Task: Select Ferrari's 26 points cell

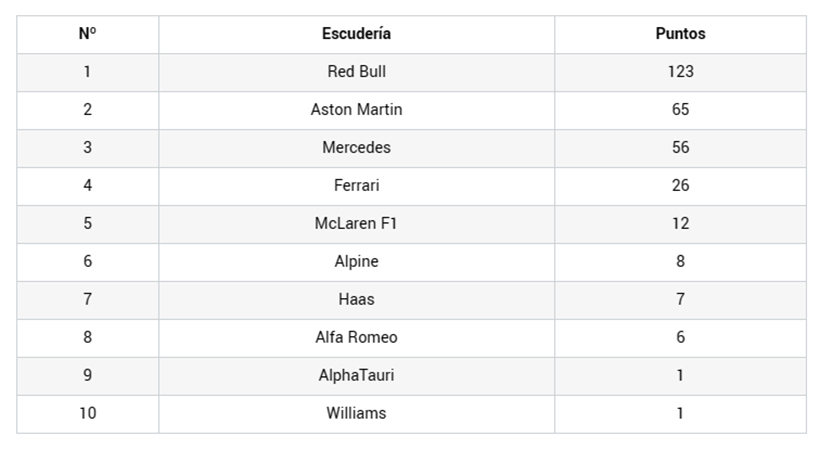Action: coord(680,186)
